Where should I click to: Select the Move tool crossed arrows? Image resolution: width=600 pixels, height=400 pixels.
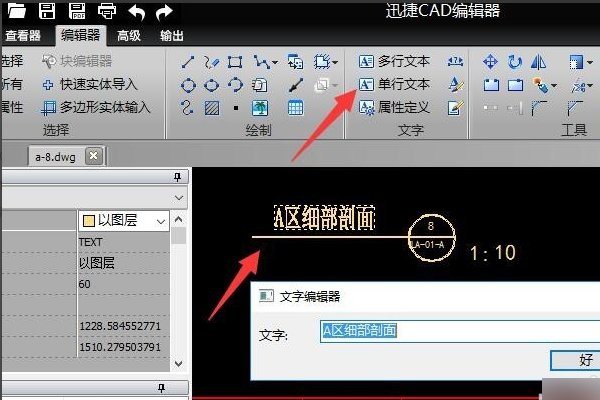[x=491, y=62]
